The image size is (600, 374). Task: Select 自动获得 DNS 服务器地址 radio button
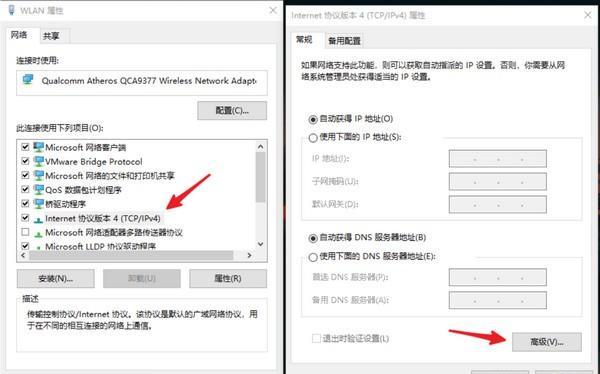[313, 238]
